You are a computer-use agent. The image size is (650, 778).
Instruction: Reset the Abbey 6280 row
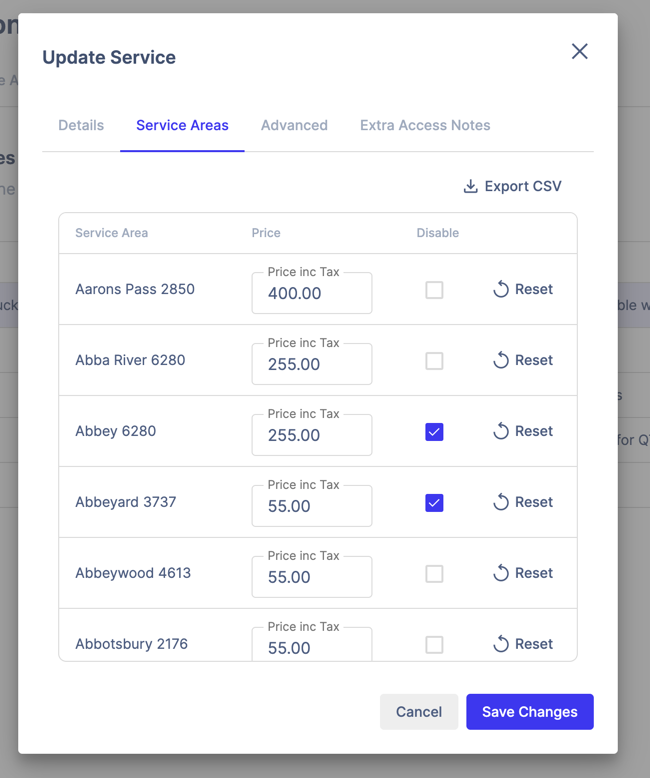click(x=522, y=431)
